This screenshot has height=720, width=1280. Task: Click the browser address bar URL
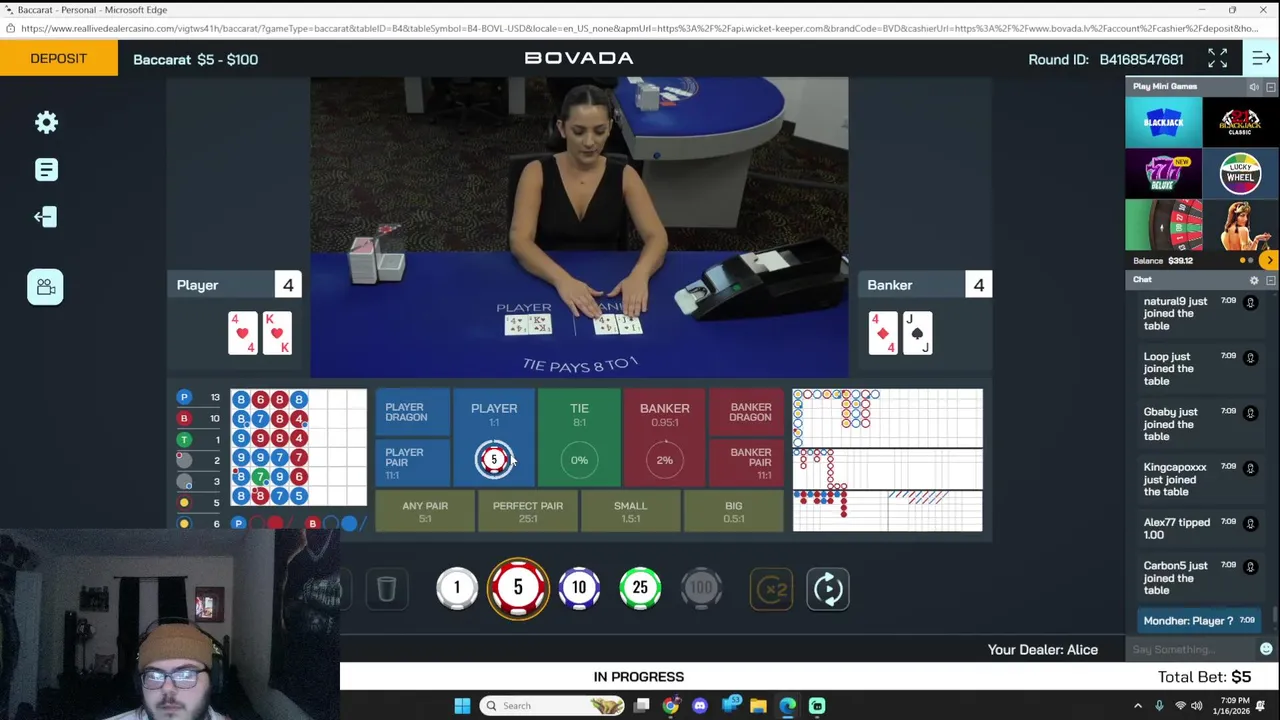(x=640, y=29)
